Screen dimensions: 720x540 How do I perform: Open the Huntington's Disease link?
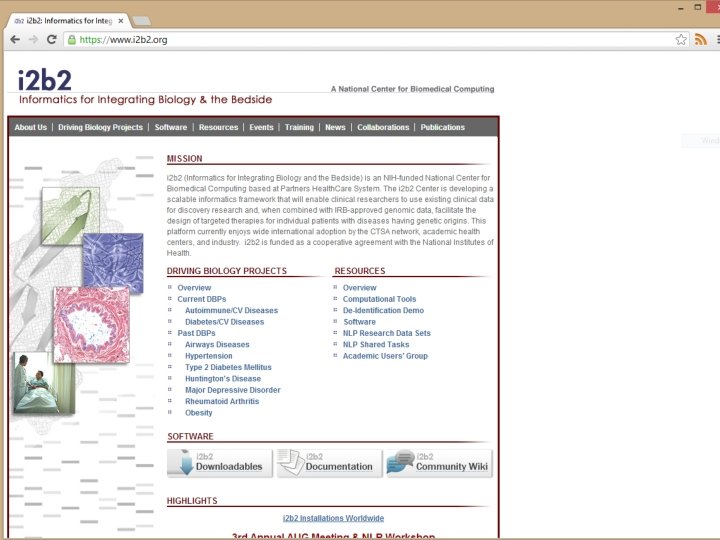point(223,378)
